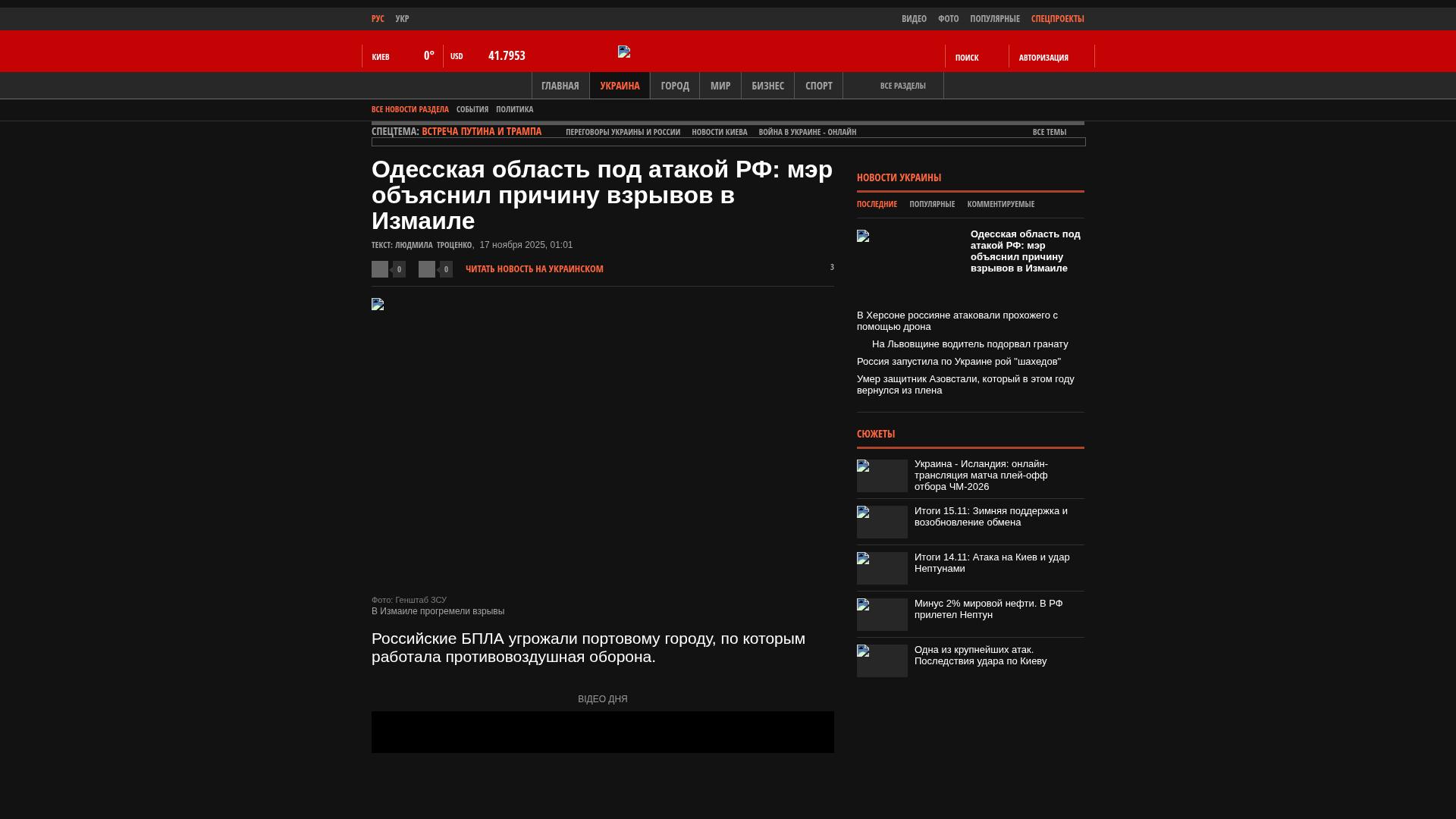
Task: Click thumbnail beside the Izmail headline in sidebar
Action: pos(863,236)
